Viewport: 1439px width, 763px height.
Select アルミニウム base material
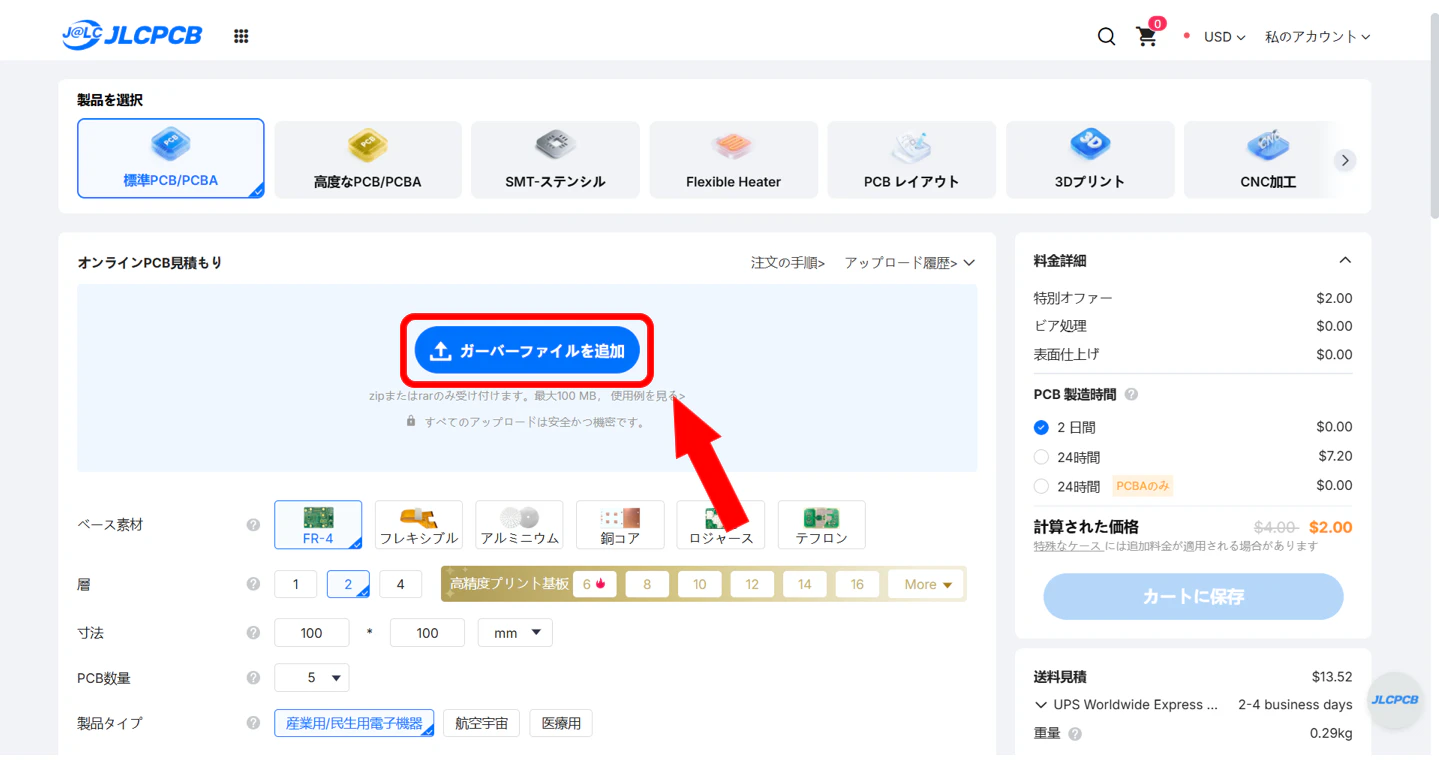pyautogui.click(x=519, y=525)
